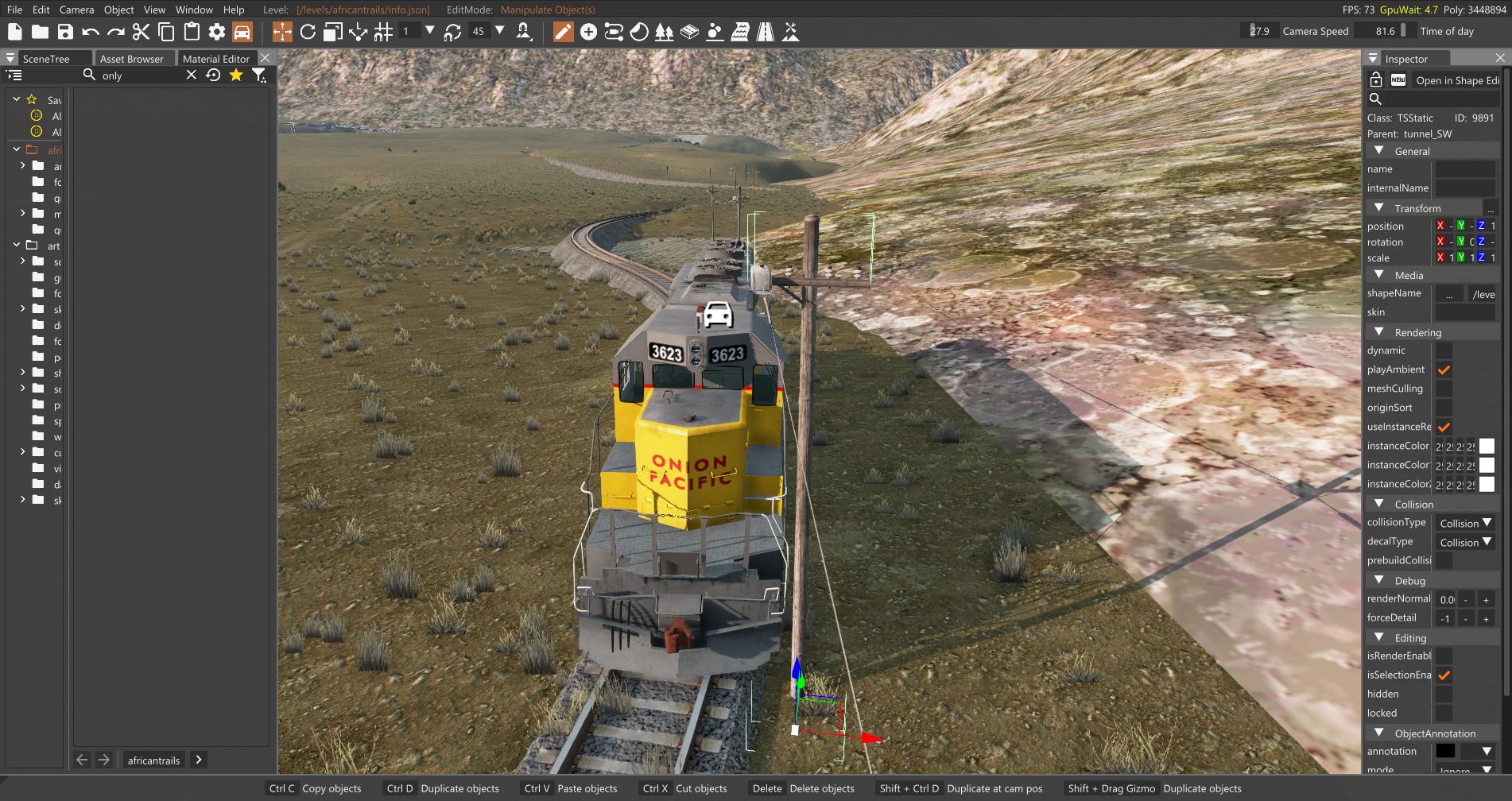1512x801 pixels.
Task: Open the Road editor tool icon
Action: (x=766, y=32)
